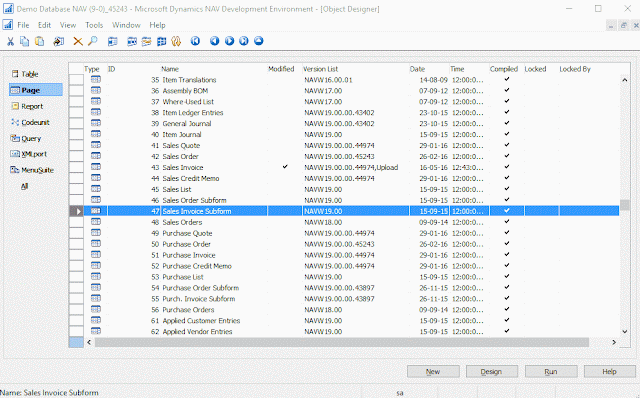Image resolution: width=640 pixels, height=398 pixels.
Task: Click the horizontal scrollbar right arrow
Action: 614,342
